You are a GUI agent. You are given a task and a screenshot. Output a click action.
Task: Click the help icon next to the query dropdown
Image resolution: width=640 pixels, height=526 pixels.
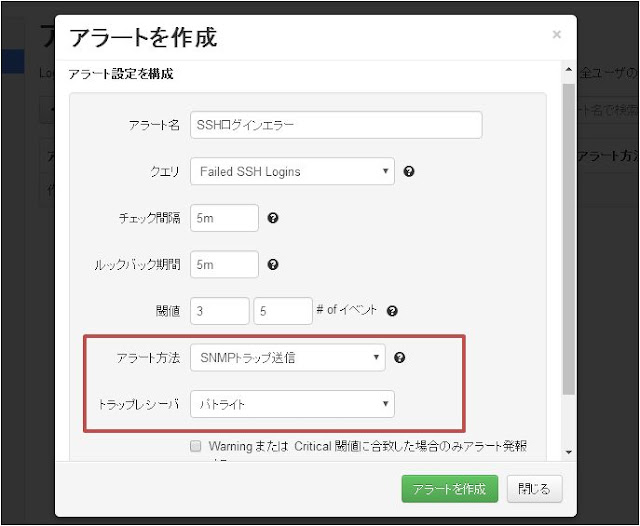[x=409, y=171]
